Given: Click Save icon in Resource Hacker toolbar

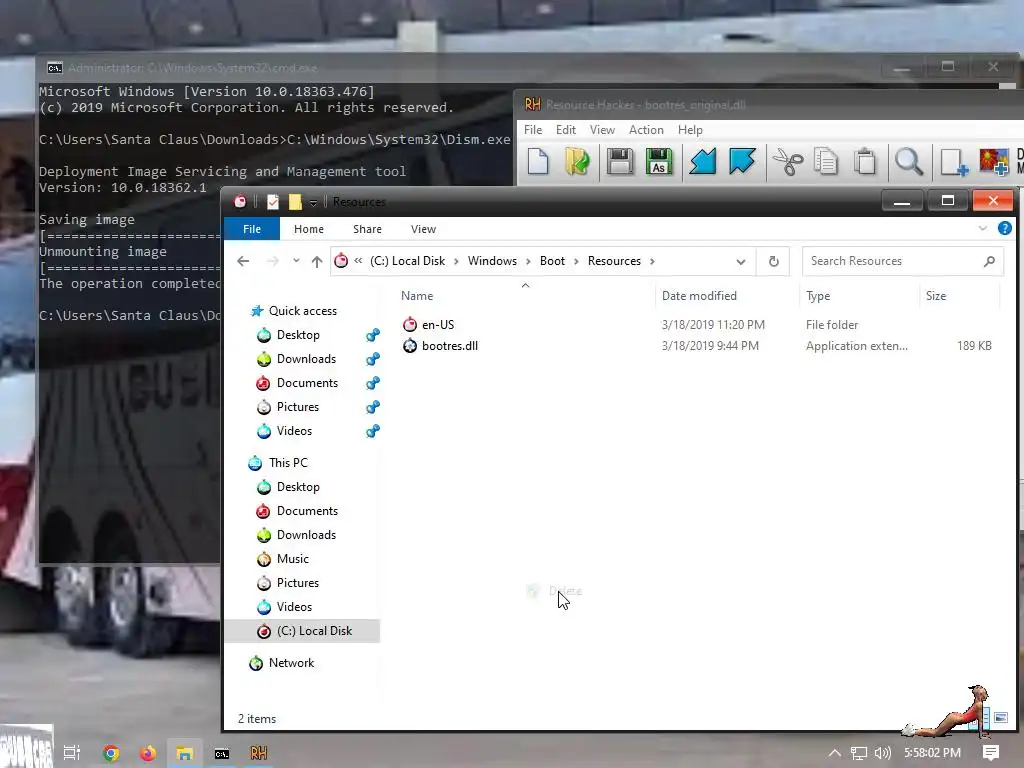Looking at the screenshot, I should (619, 161).
